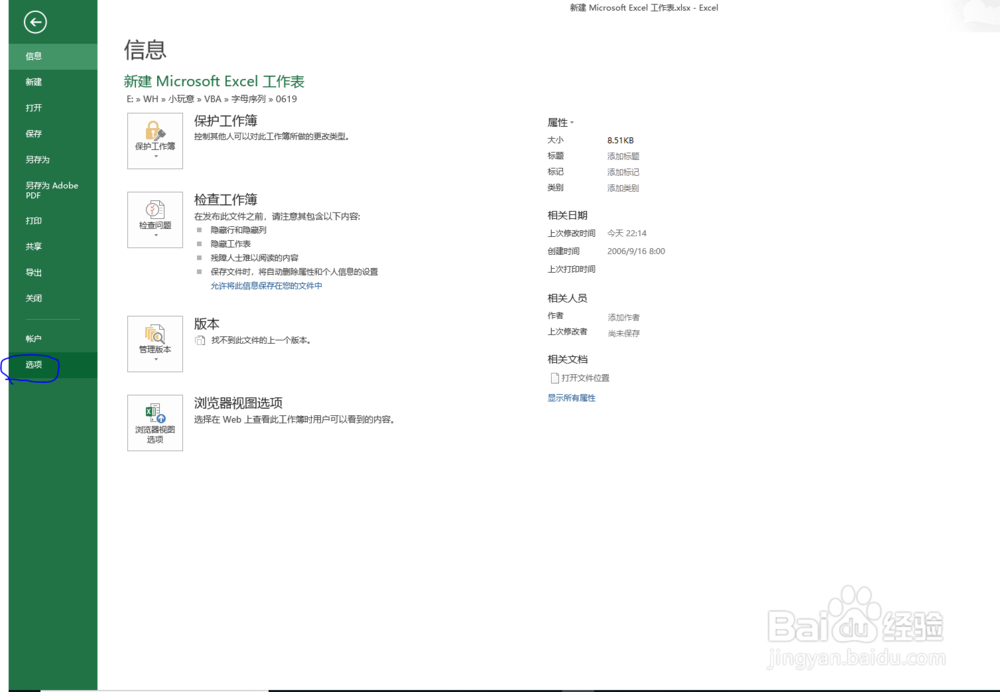This screenshot has height=692, width=1000.
Task: Open the 共享 menu item
Action: pyautogui.click(x=53, y=246)
